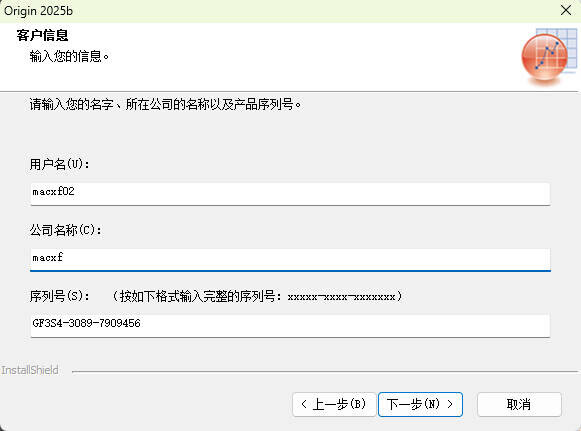The height and width of the screenshot is (431, 581).
Task: Click into the 公司名称 field containing macxf
Action: point(290,259)
